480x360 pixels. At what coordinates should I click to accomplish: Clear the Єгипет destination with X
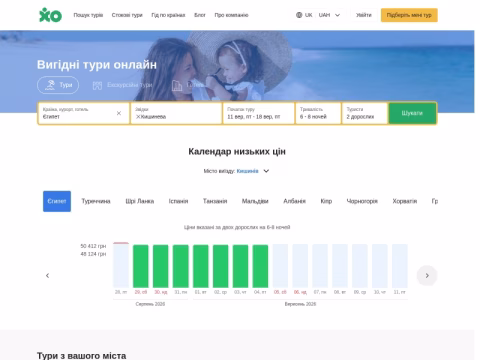[119, 113]
